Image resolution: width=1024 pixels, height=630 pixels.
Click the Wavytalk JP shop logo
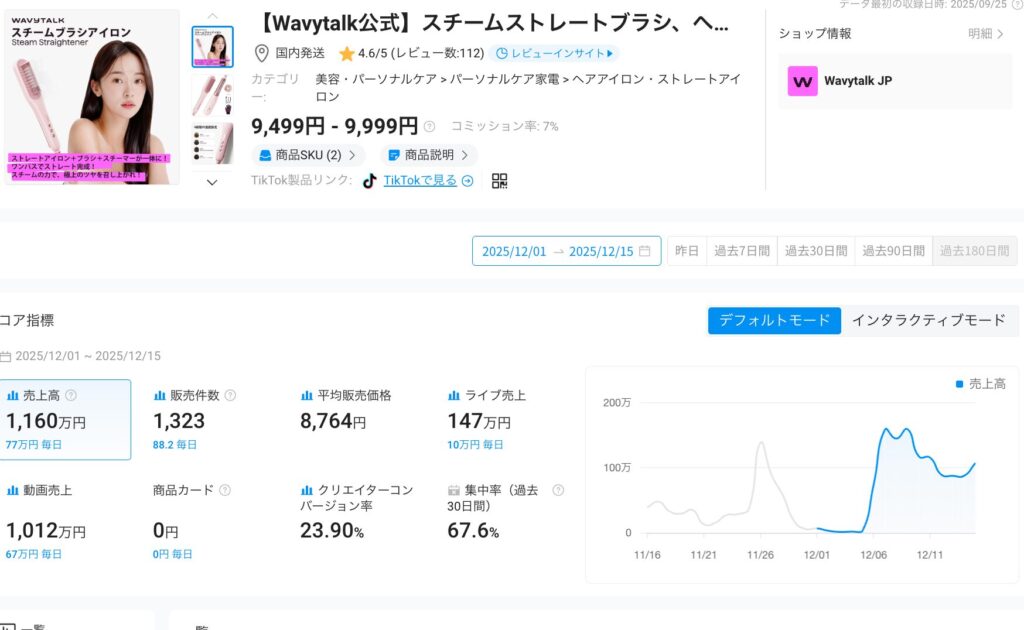click(802, 81)
